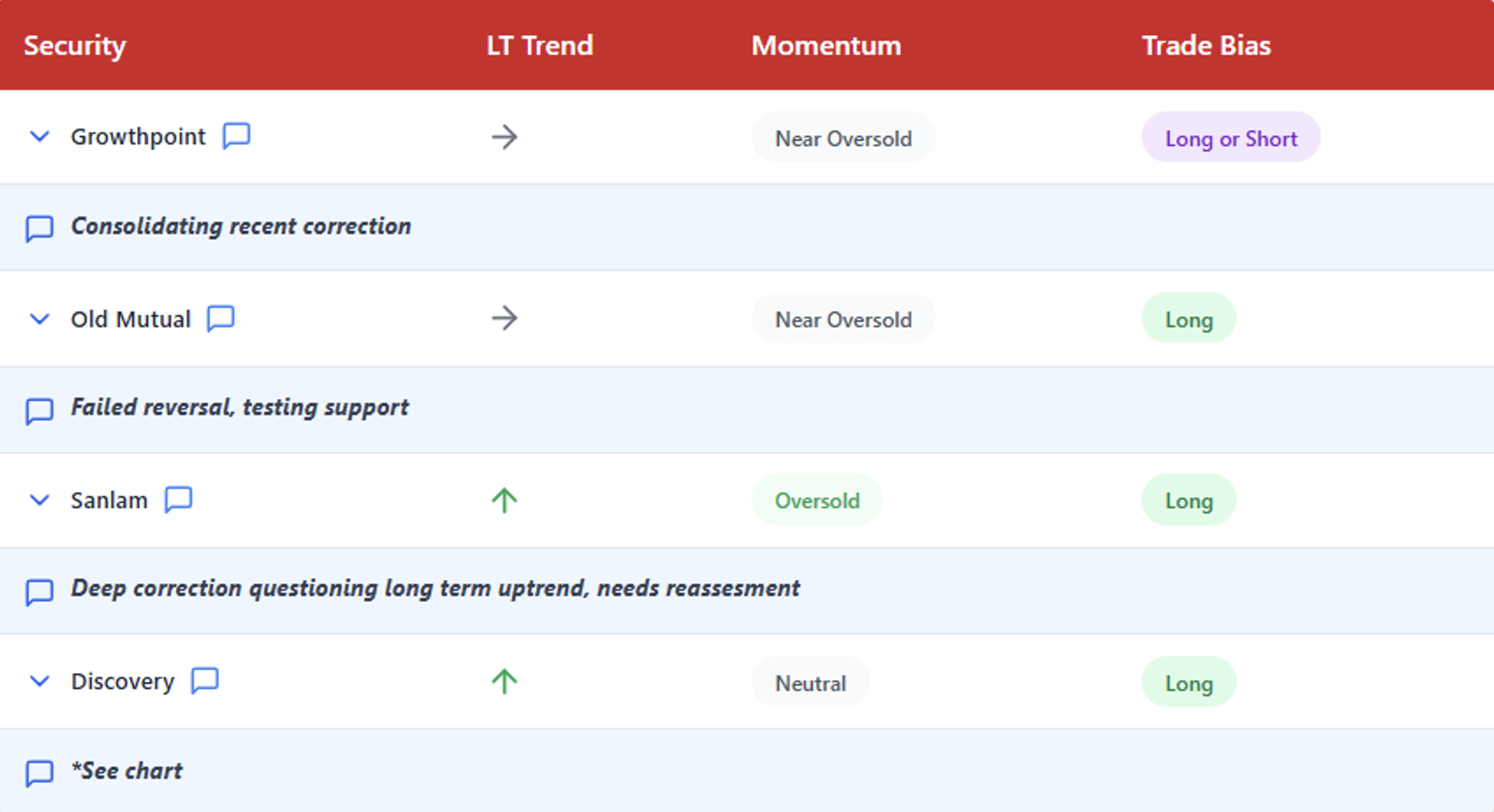Click comment icon beside Discovery
Viewport: 1494px width, 812px height.
point(204,680)
